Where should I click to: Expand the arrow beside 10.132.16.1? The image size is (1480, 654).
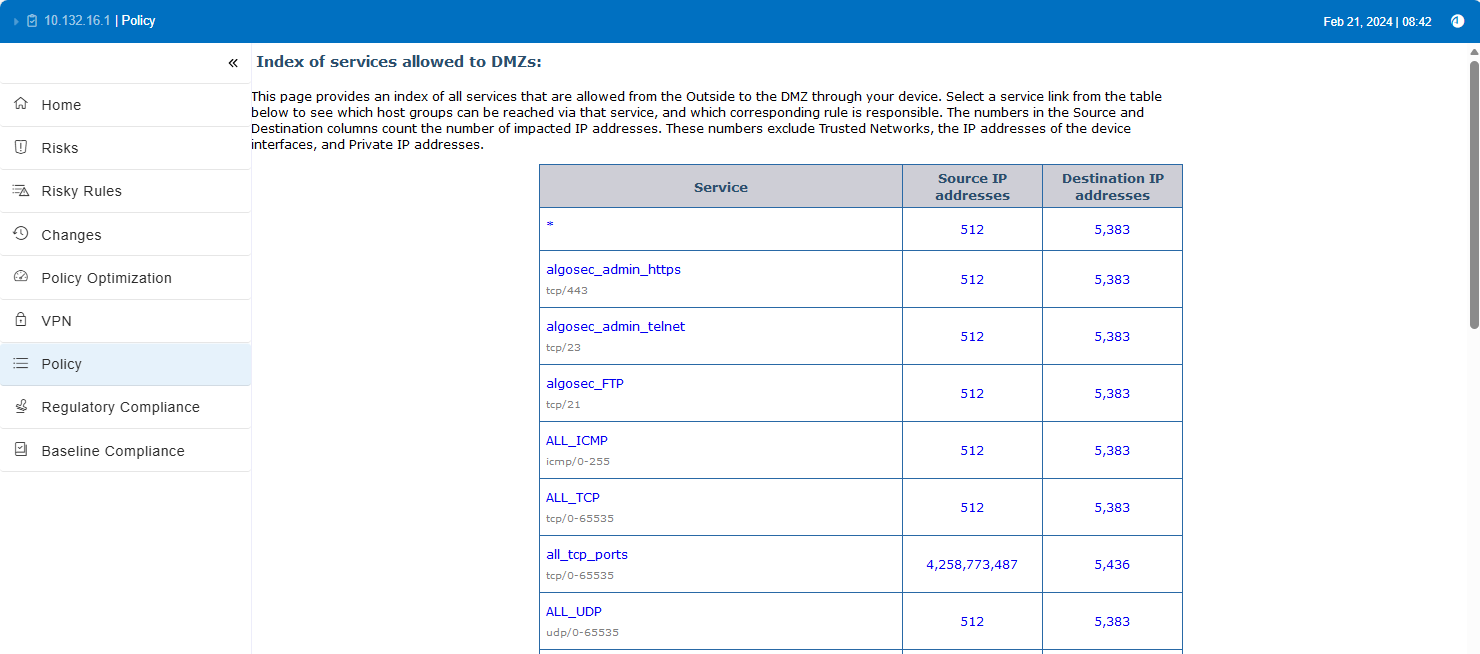[16, 21]
